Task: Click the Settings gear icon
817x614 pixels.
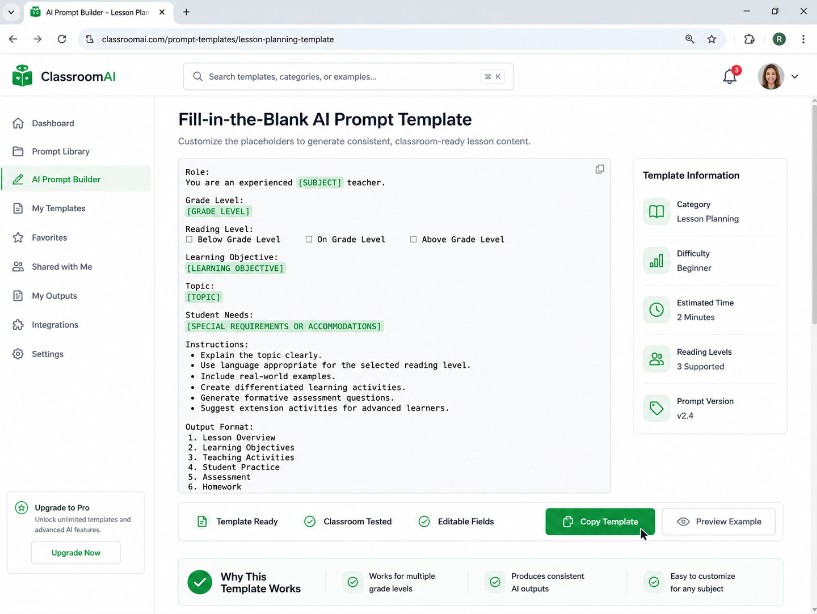Action: [18, 354]
